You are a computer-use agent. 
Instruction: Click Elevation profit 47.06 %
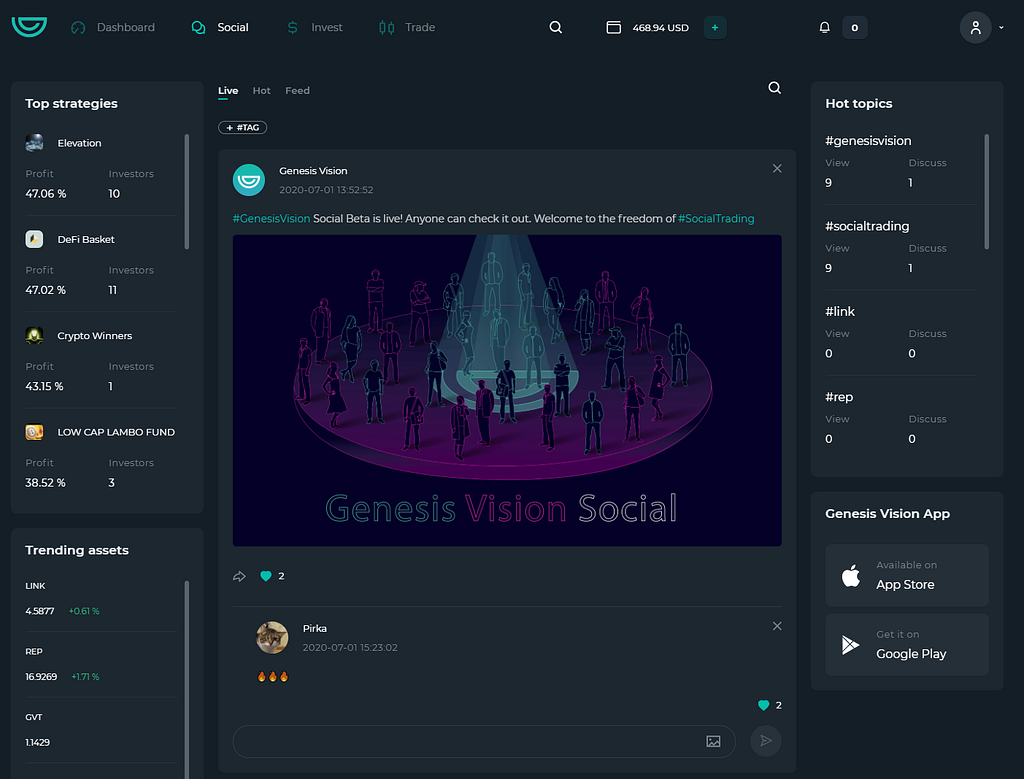click(x=46, y=194)
